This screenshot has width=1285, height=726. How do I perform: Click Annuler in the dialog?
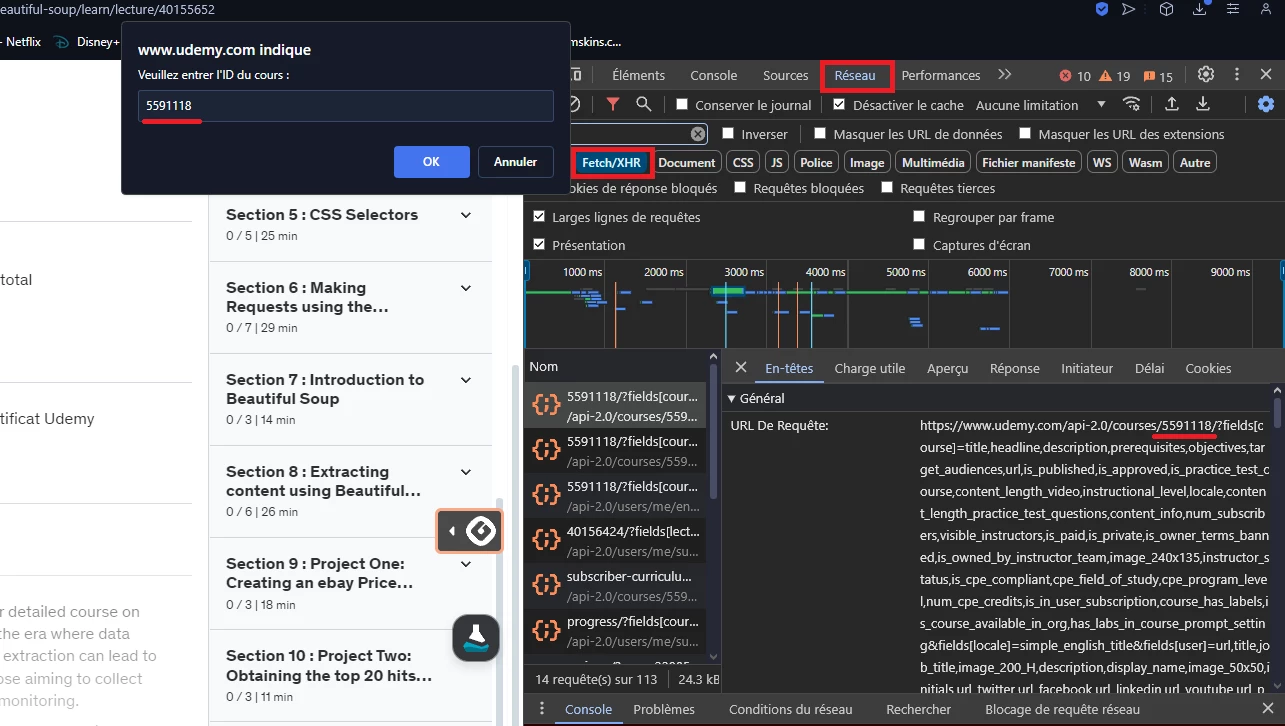(516, 162)
